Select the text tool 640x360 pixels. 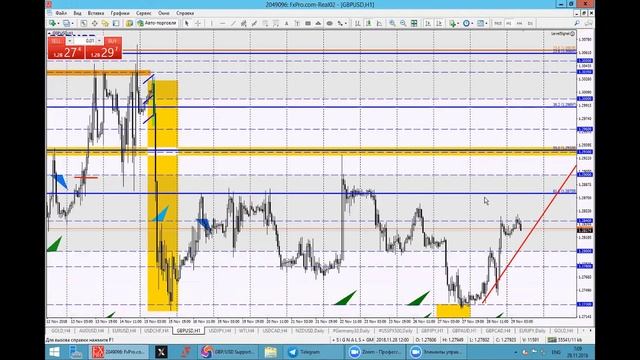[287, 23]
